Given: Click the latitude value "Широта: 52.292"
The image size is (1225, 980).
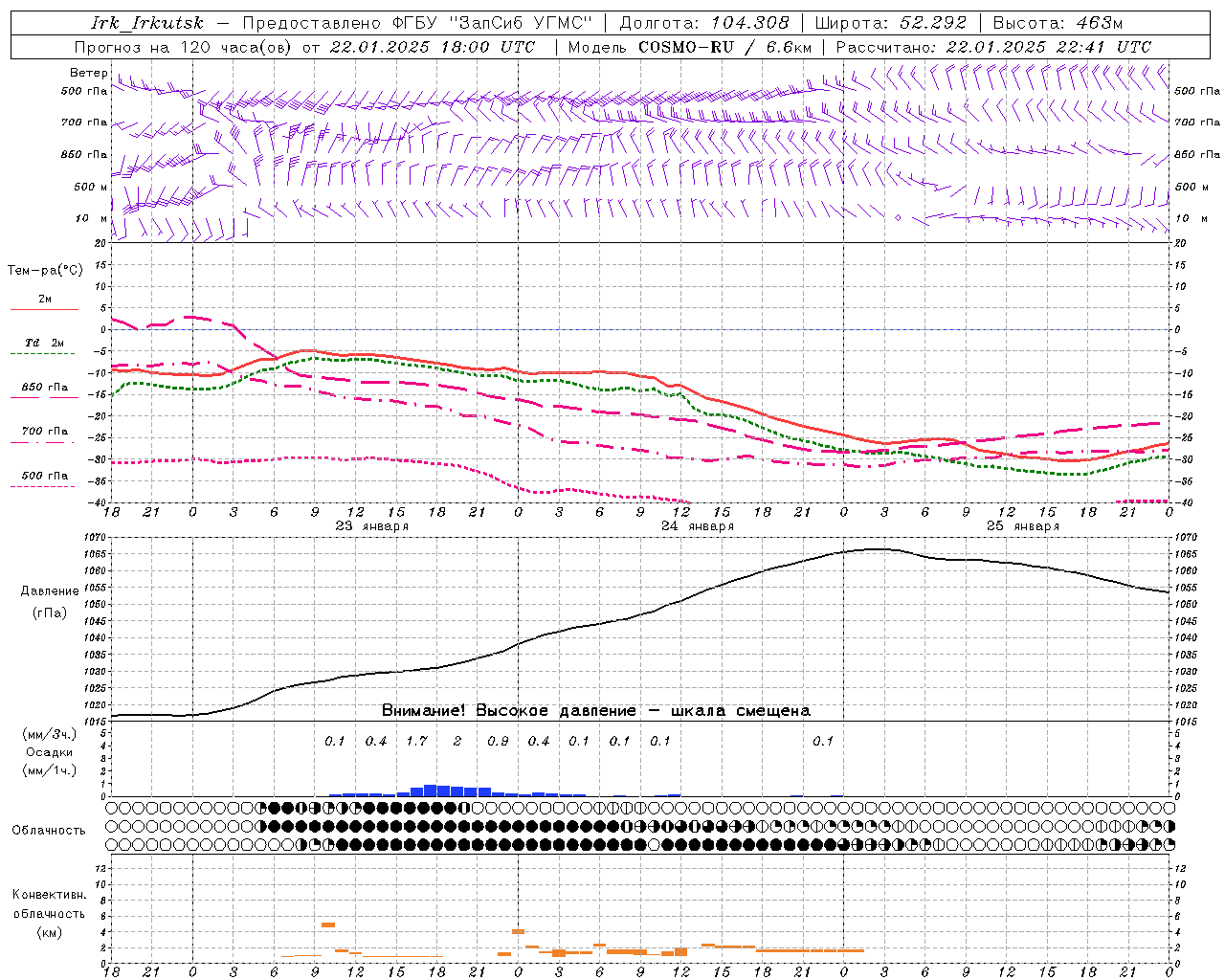Looking at the screenshot, I should pos(891,23).
